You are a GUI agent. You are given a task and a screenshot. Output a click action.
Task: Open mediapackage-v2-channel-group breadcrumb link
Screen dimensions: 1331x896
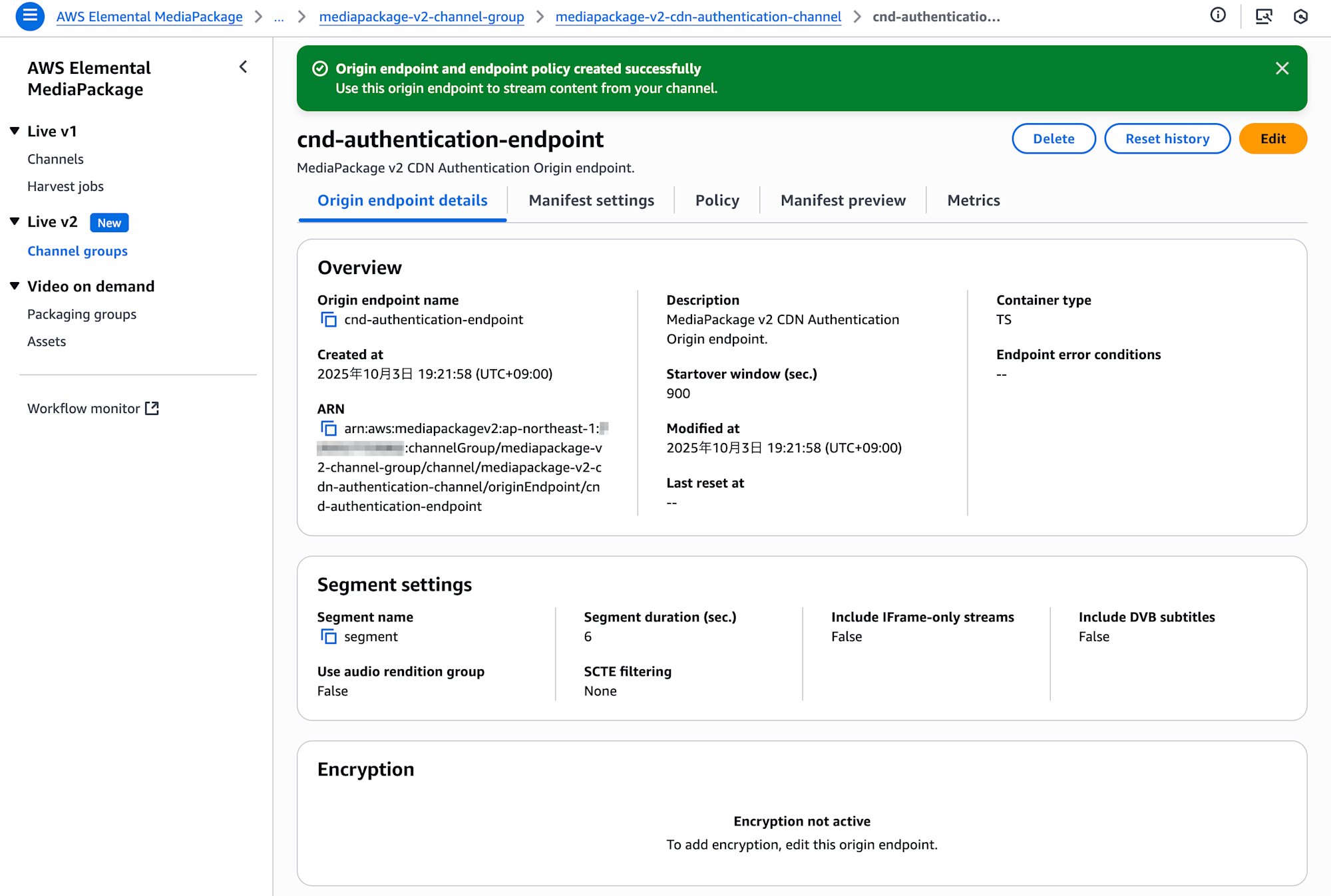click(421, 17)
